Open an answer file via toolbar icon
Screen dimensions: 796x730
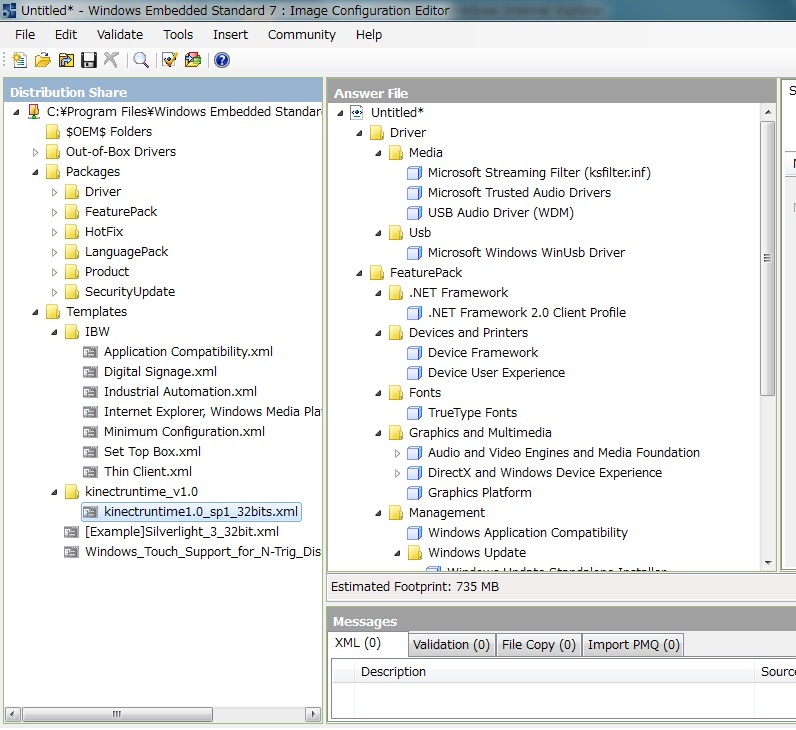(43, 60)
